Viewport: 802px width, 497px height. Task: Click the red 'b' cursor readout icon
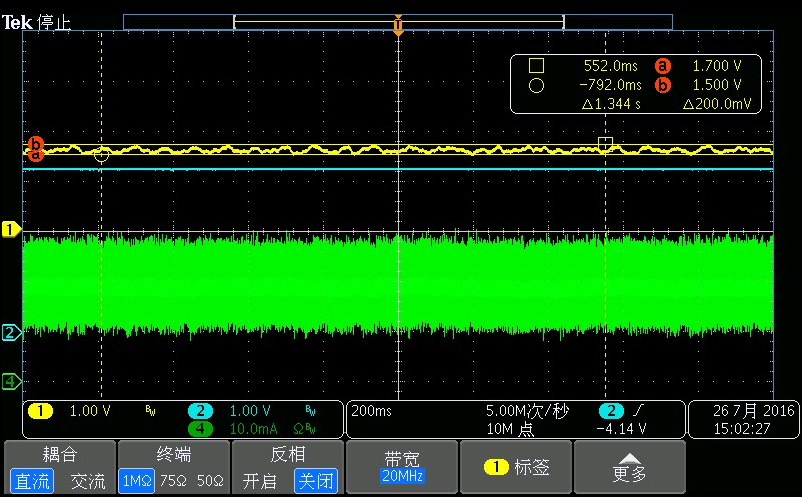(x=662, y=85)
